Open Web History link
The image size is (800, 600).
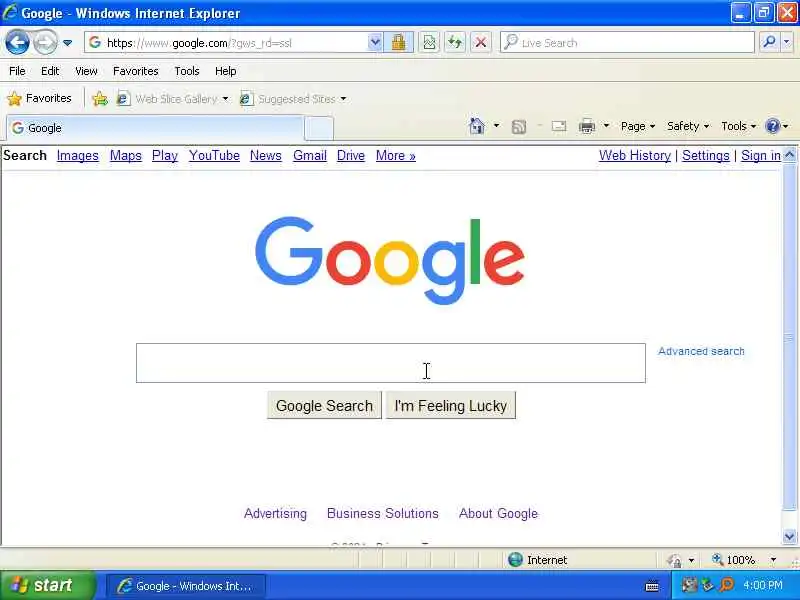click(x=635, y=156)
